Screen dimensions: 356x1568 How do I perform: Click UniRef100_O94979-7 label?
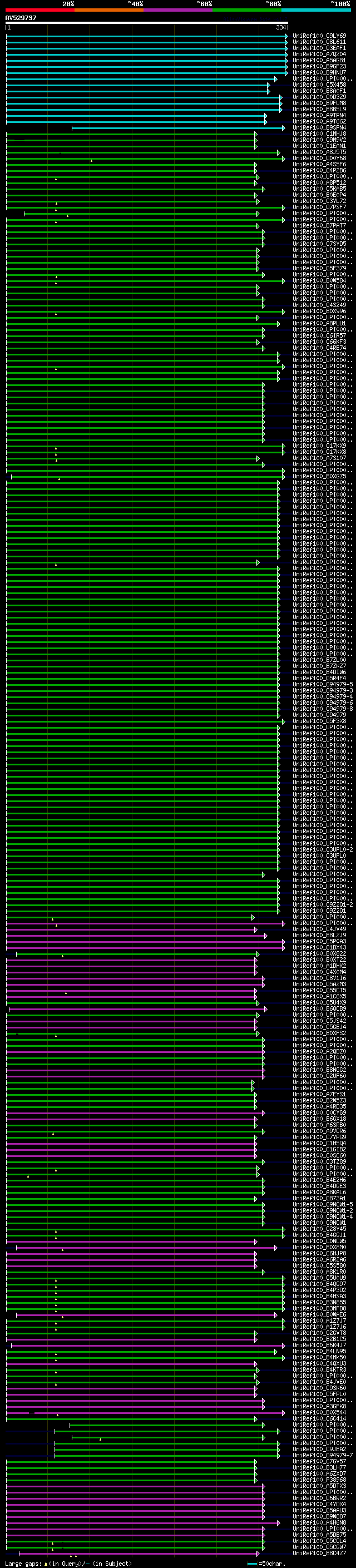(x=323, y=1455)
